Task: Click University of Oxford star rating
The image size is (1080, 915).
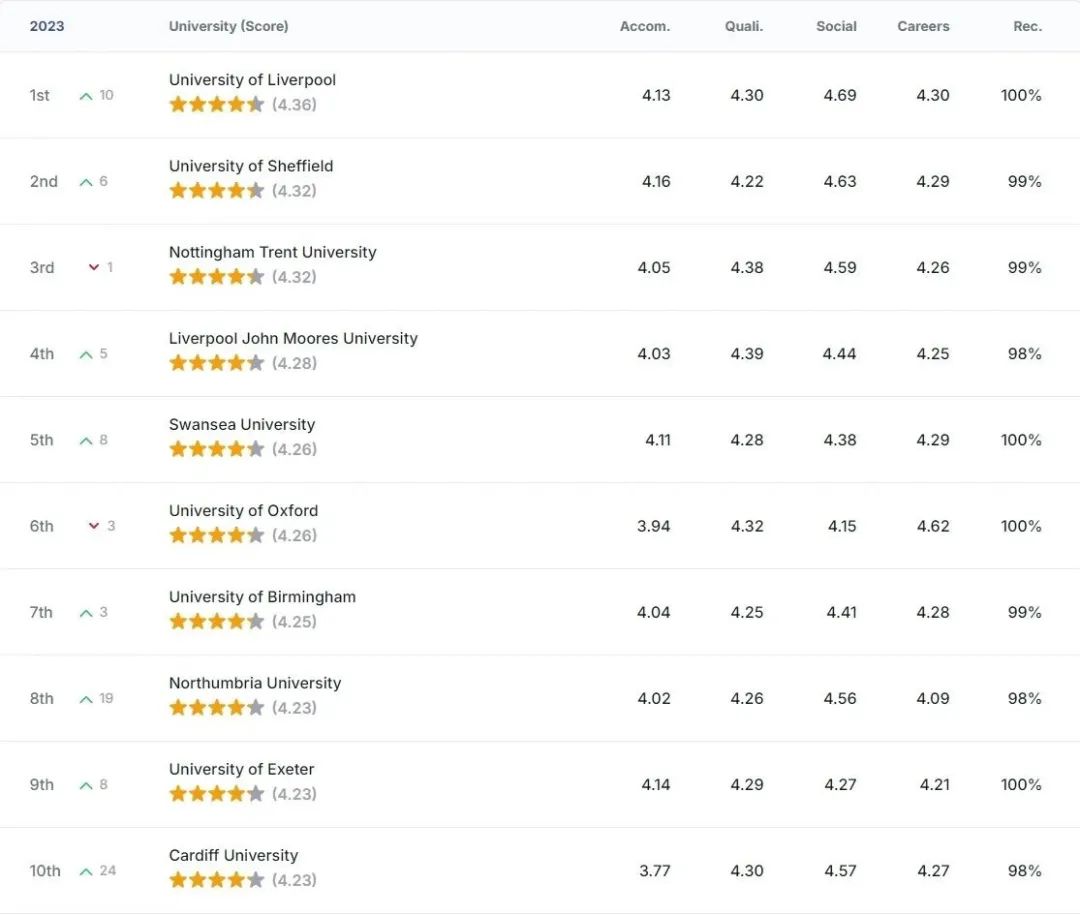Action: click(216, 535)
